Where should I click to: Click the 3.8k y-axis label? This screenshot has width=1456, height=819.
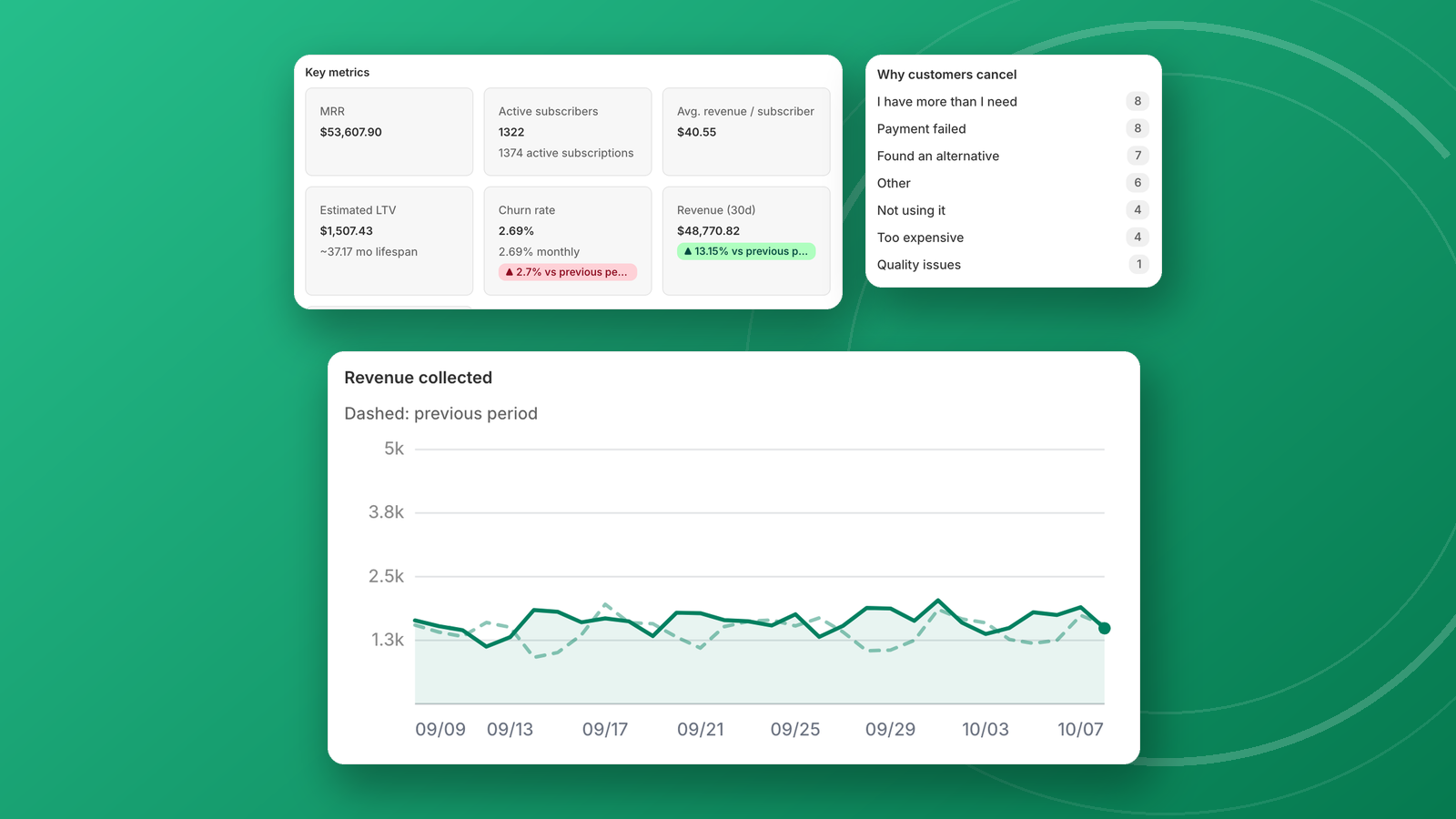click(386, 512)
